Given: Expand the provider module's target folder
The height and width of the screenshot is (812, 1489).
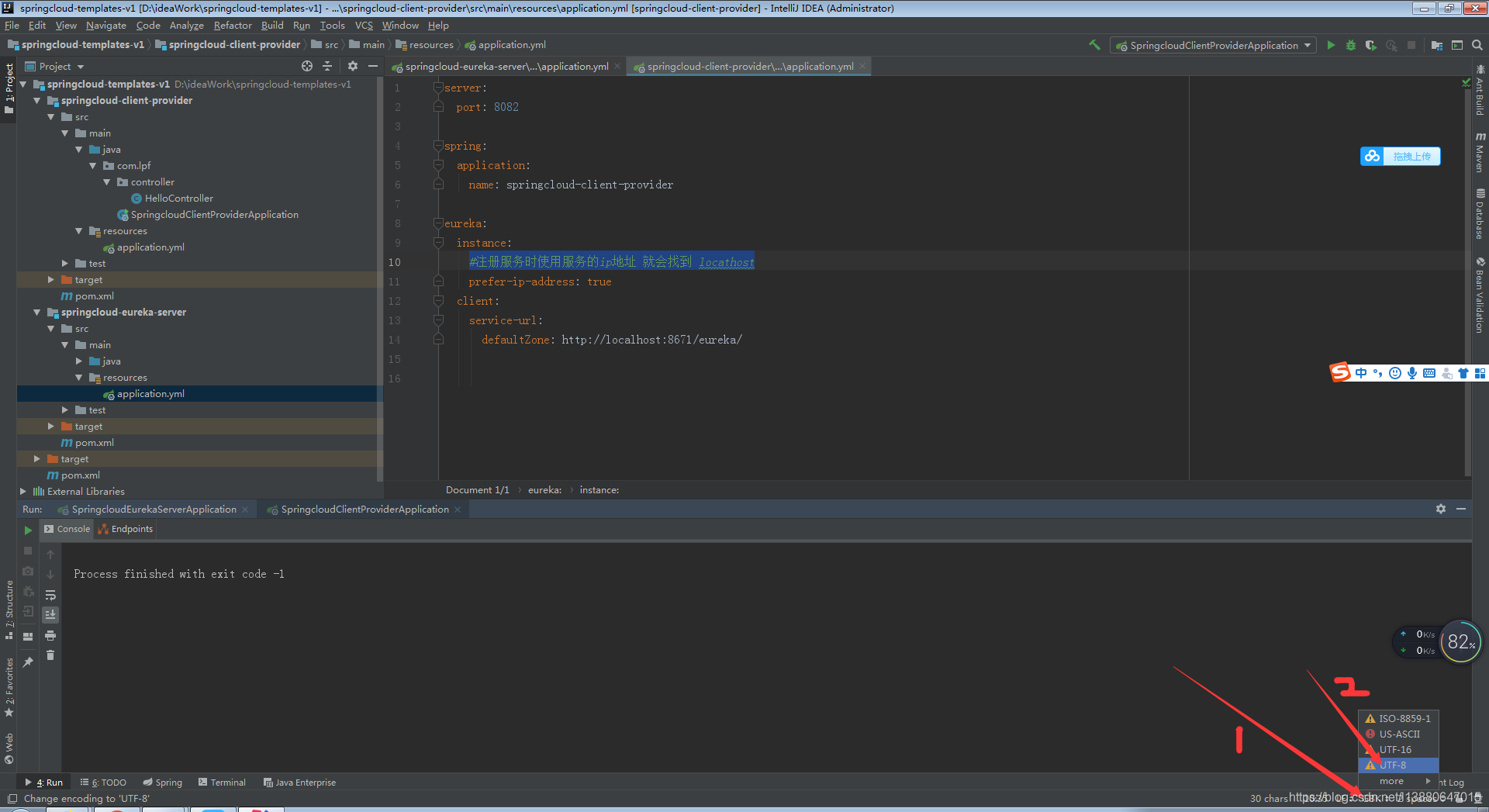Looking at the screenshot, I should tap(50, 280).
